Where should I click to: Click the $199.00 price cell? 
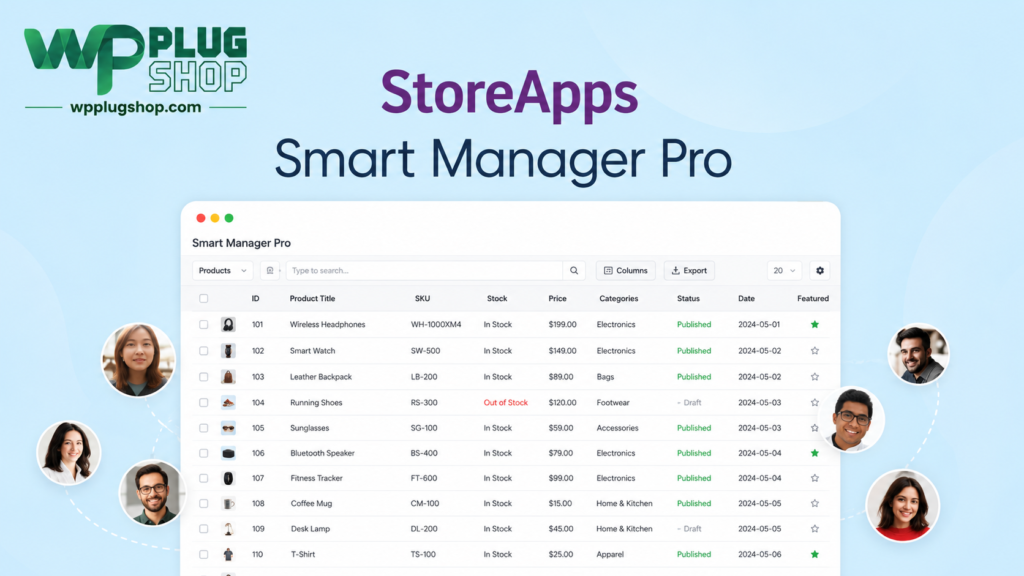(562, 325)
